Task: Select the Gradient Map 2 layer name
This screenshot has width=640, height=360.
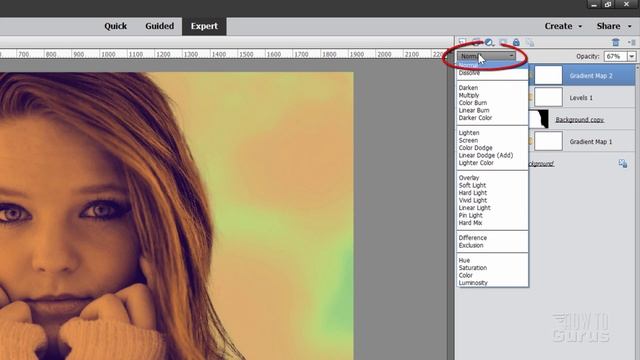Action: (x=591, y=76)
